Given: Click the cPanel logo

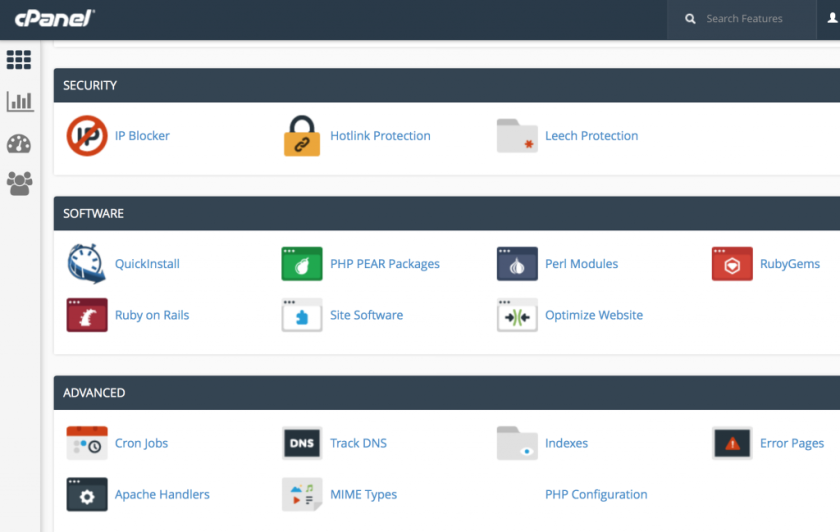Looking at the screenshot, I should coord(54,18).
